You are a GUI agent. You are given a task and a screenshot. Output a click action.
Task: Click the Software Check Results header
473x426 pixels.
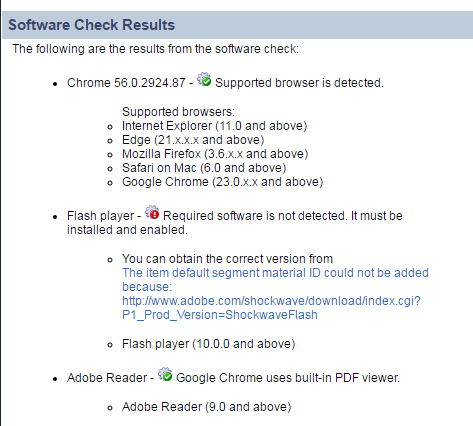point(92,25)
